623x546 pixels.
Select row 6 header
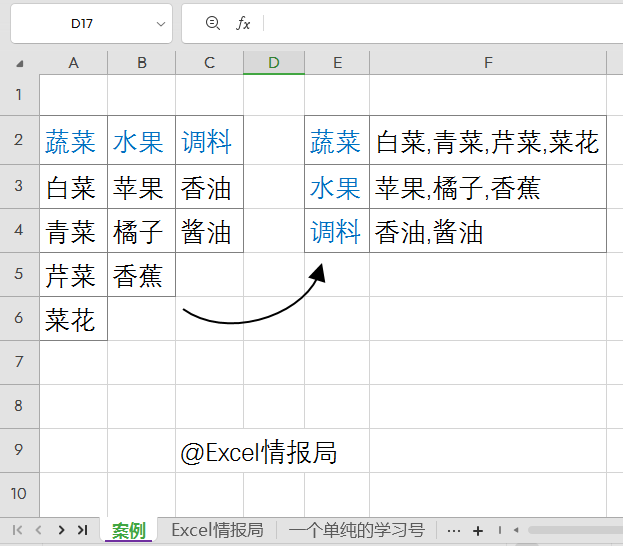click(19, 318)
